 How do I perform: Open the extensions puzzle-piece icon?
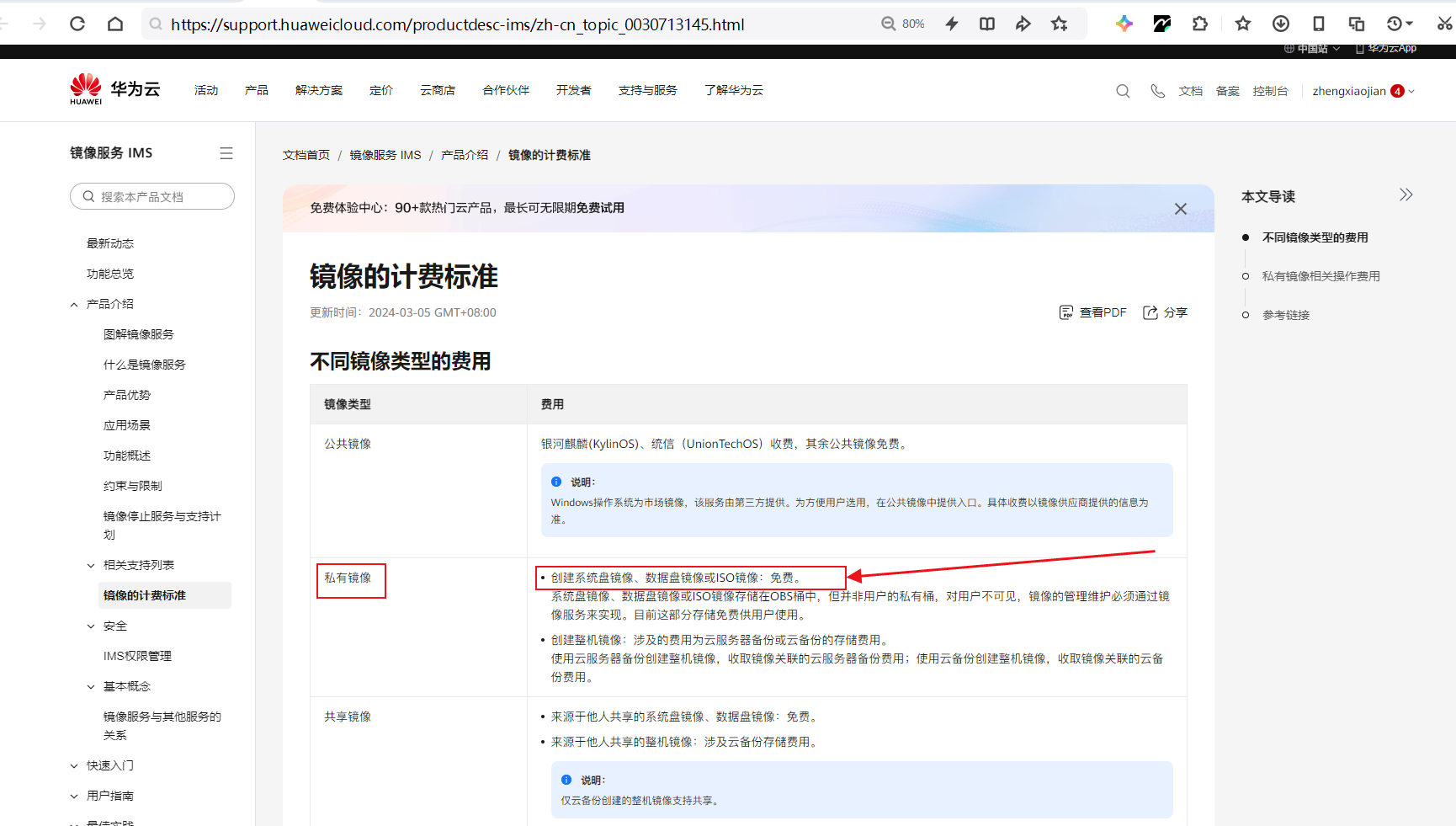click(1200, 24)
